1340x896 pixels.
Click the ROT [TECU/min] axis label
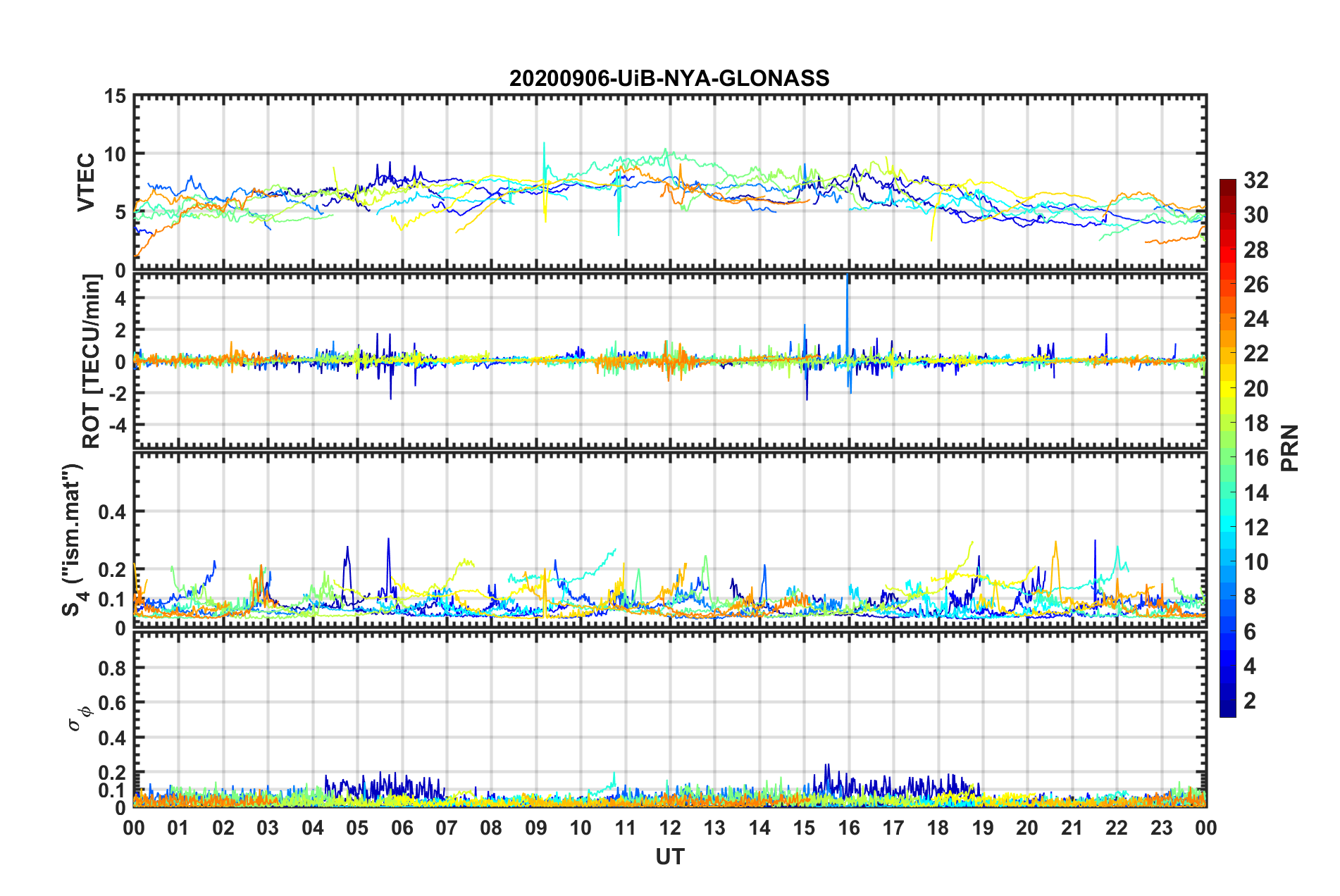(x=92, y=361)
